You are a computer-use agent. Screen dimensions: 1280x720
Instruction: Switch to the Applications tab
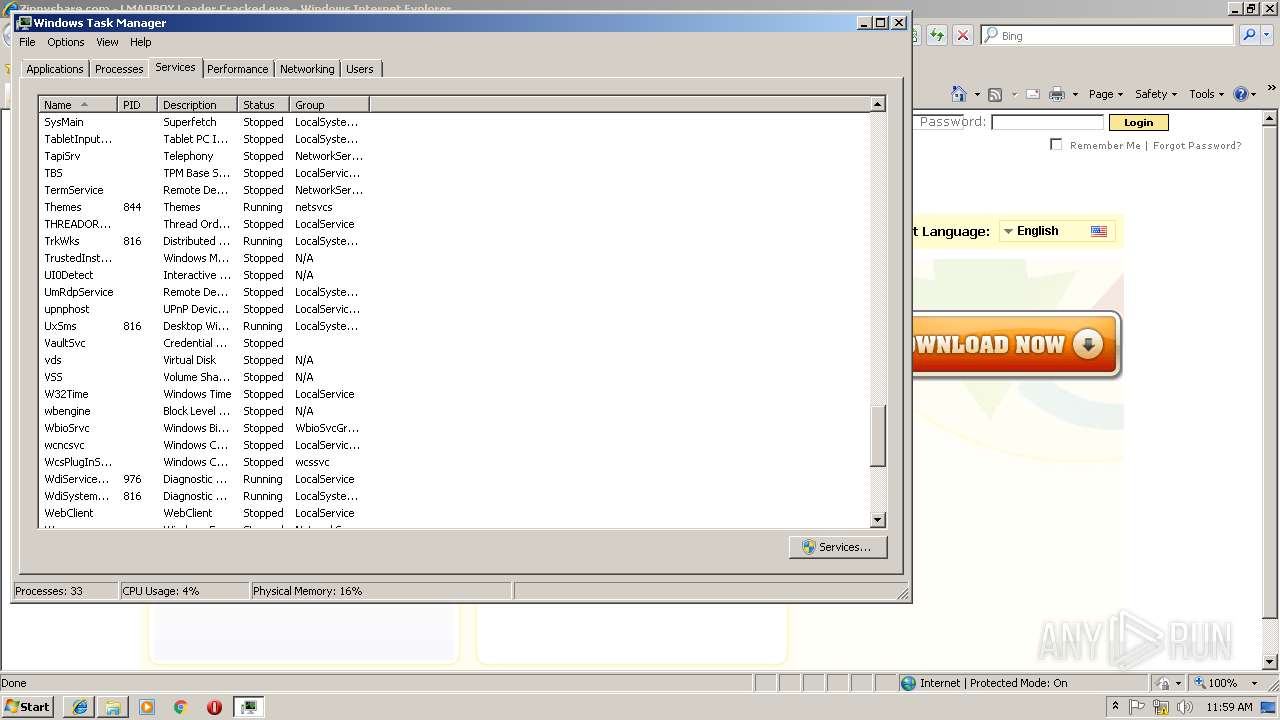coord(54,69)
